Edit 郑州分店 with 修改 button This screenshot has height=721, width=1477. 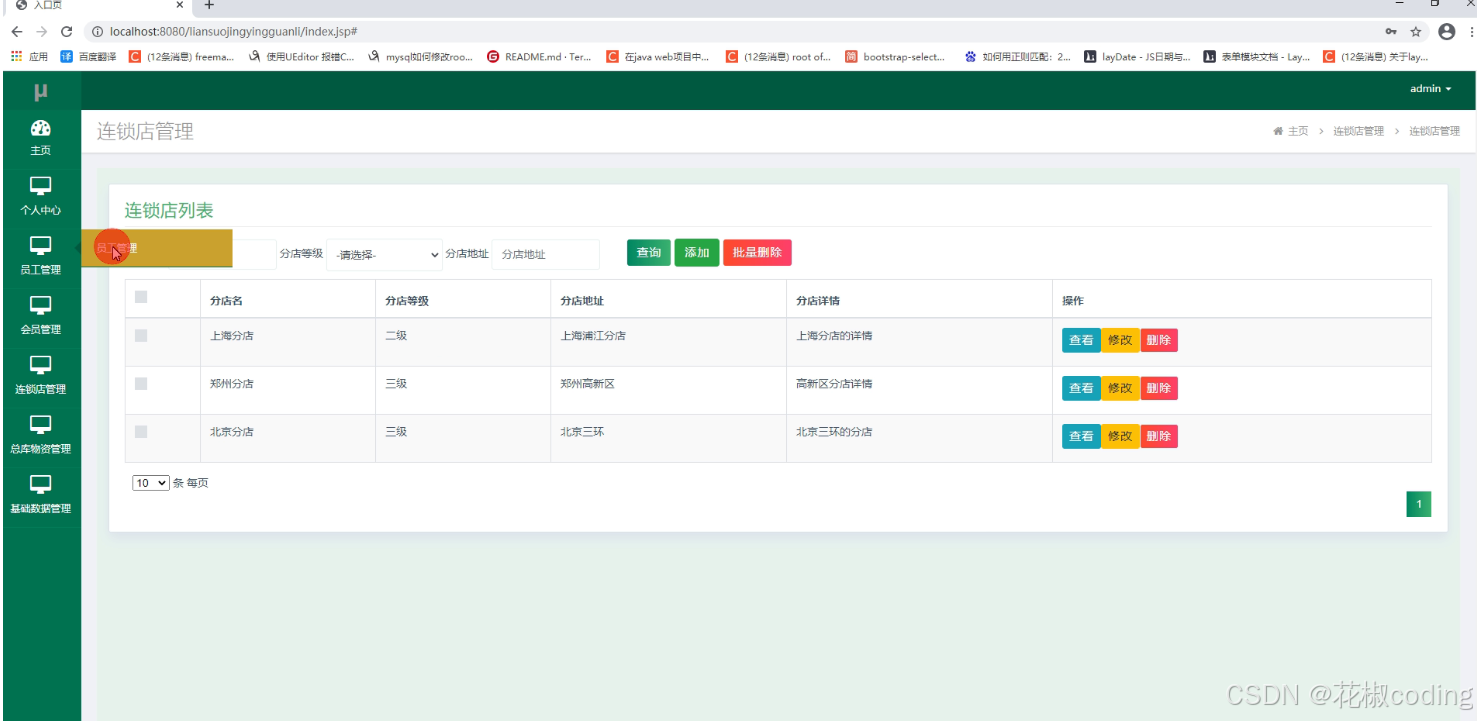point(1120,388)
